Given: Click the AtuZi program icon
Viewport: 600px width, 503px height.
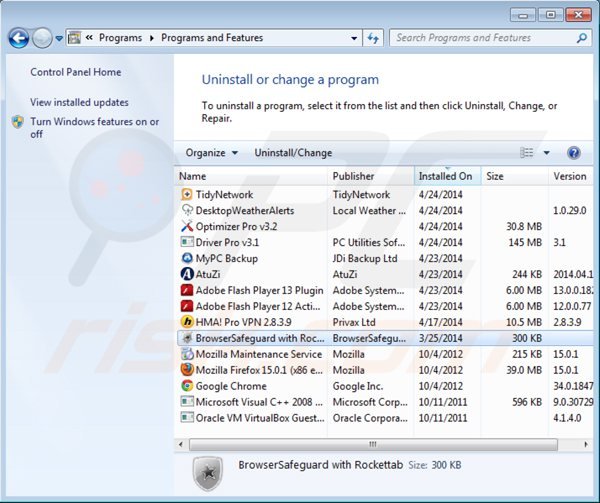Looking at the screenshot, I should click(187, 274).
